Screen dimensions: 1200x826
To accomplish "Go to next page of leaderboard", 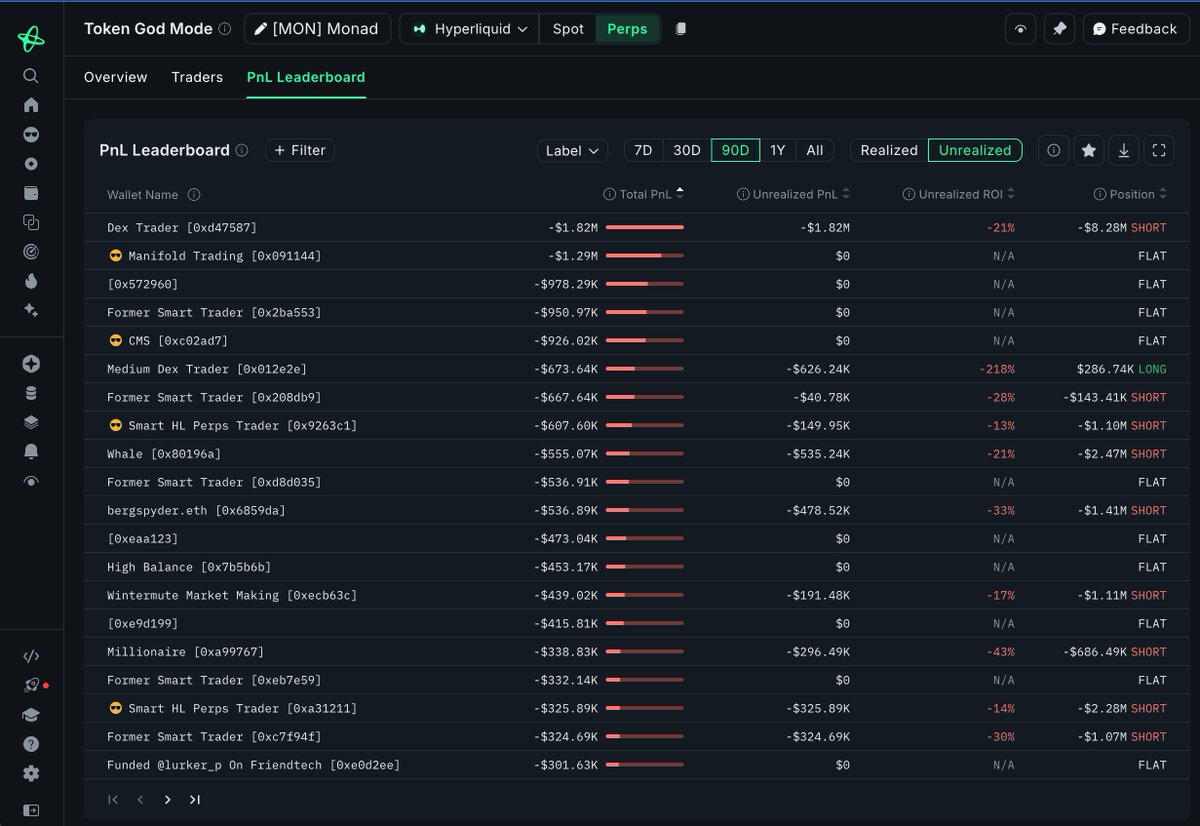I will pos(167,799).
